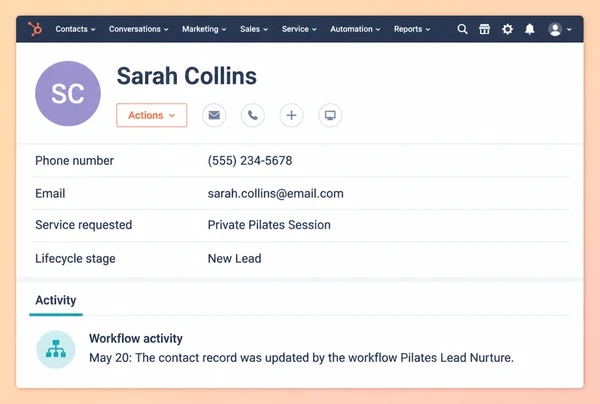The image size is (600, 404).
Task: Click the Workflow activity hierarchy icon
Action: [56, 349]
